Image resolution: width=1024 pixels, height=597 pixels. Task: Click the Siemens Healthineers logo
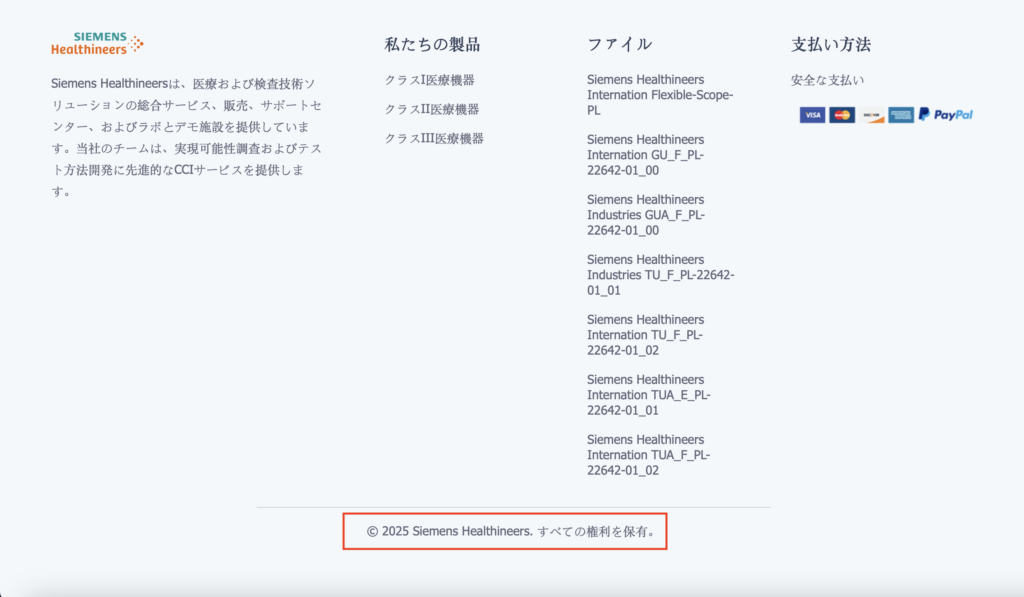pyautogui.click(x=97, y=43)
